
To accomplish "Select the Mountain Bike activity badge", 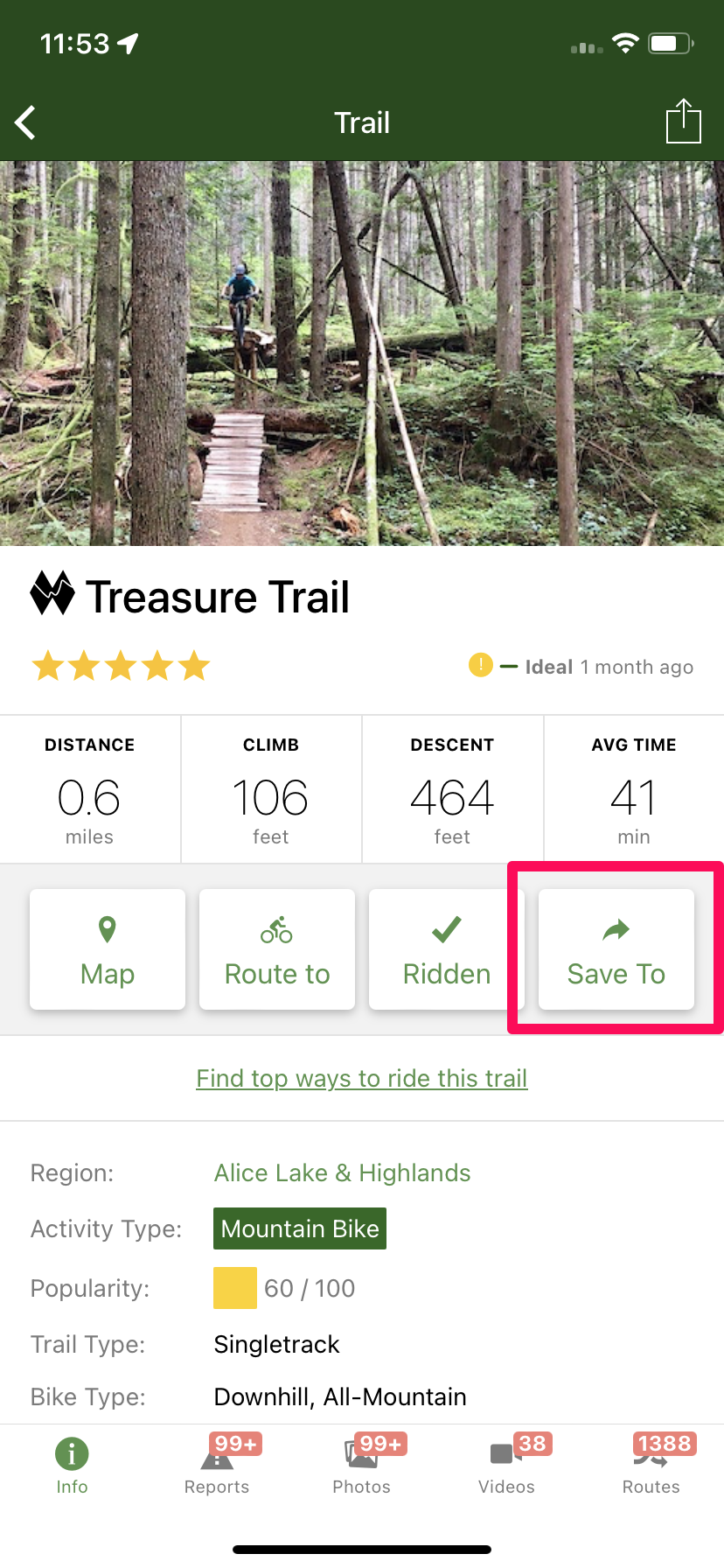I will (299, 1228).
